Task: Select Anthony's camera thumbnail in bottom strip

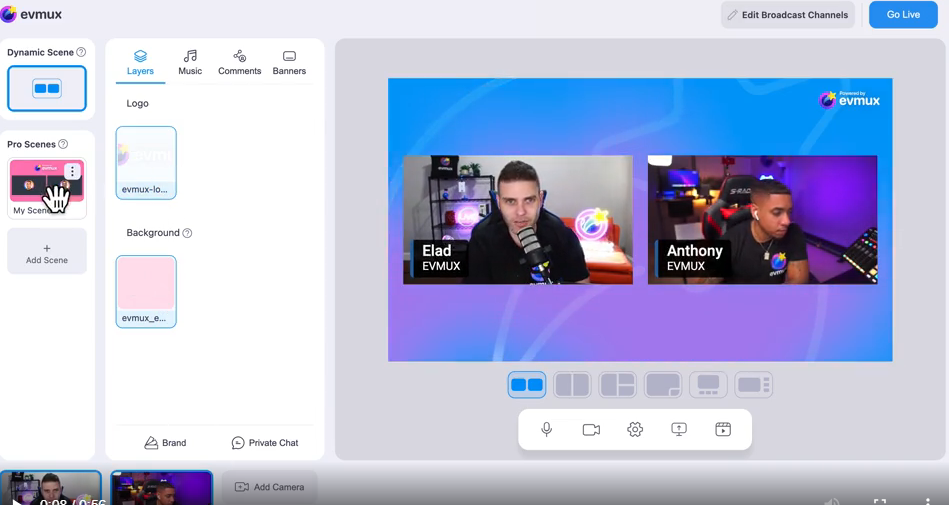Action: [x=162, y=488]
